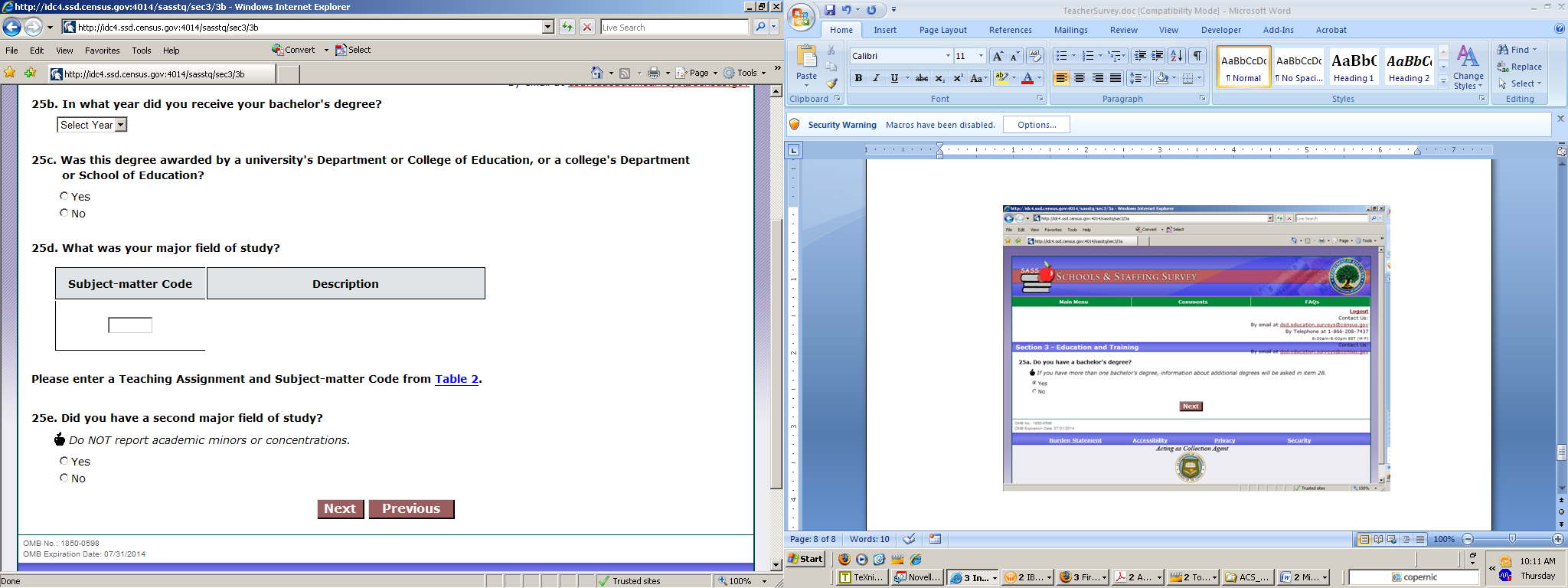Select No for question 25c
Image resolution: width=1568 pixels, height=588 pixels.
click(64, 213)
